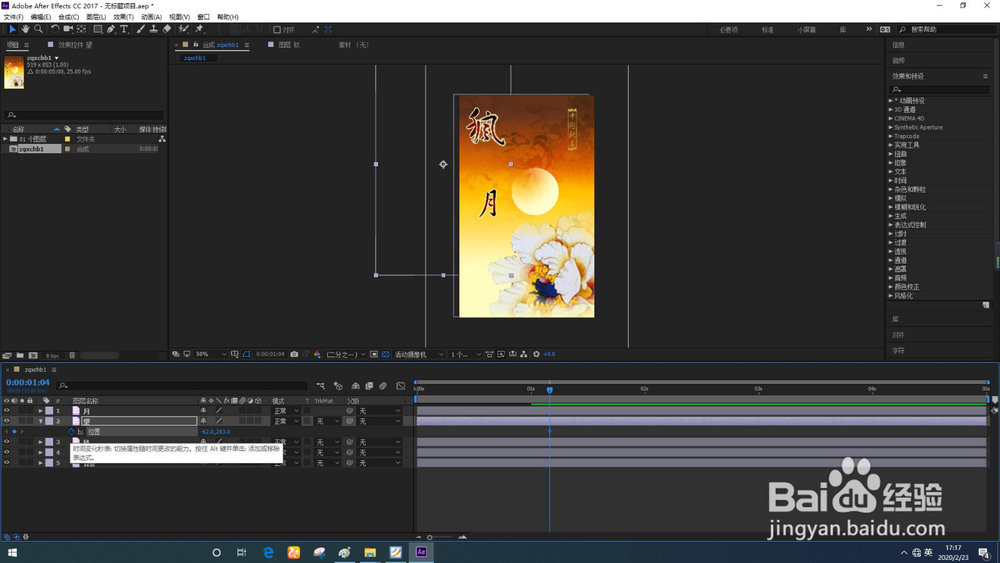Select the Selection arrow tool
The height and width of the screenshot is (563, 1000).
(12, 29)
